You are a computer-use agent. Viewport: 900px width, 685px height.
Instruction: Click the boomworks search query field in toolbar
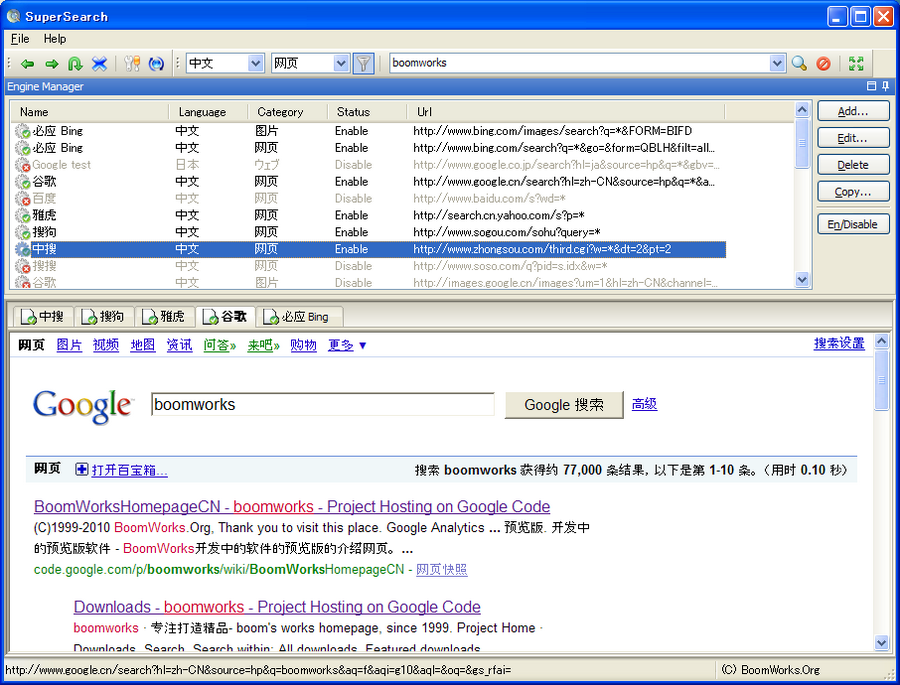579,63
